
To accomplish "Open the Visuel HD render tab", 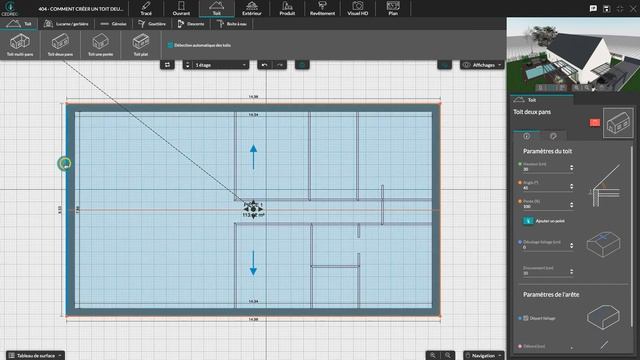I will 358,8.
